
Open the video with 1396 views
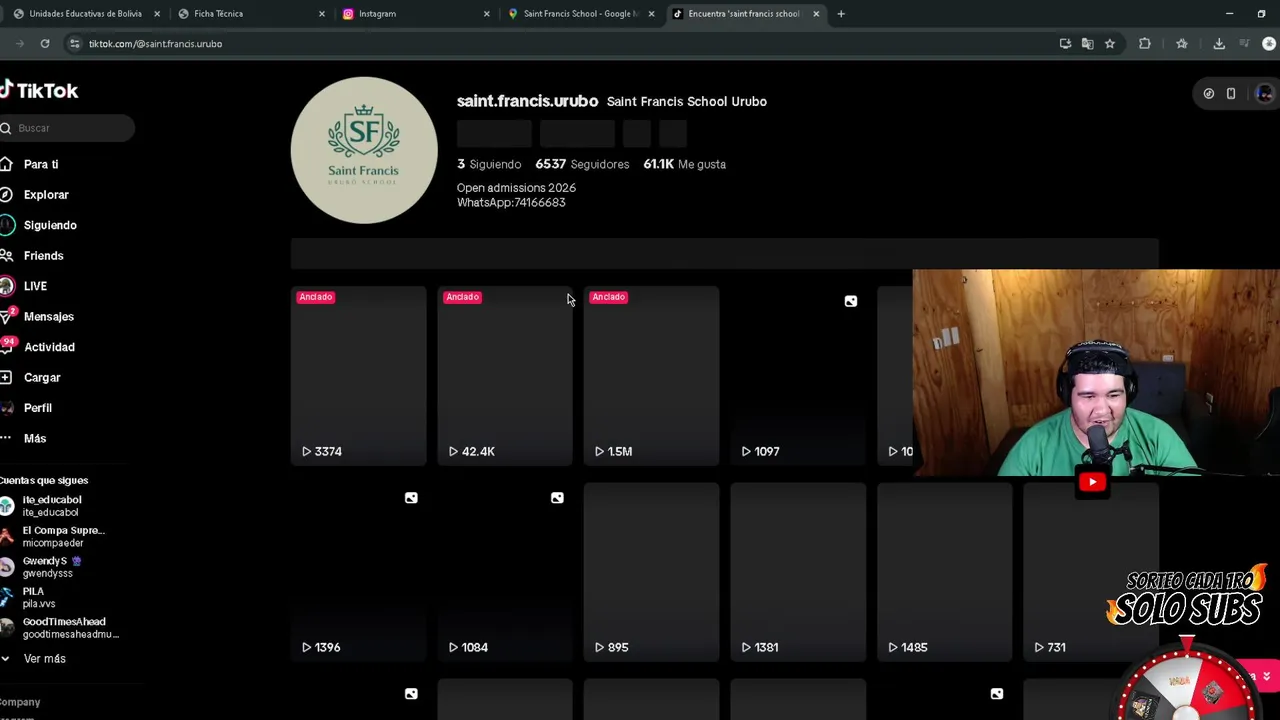pyautogui.click(x=358, y=572)
